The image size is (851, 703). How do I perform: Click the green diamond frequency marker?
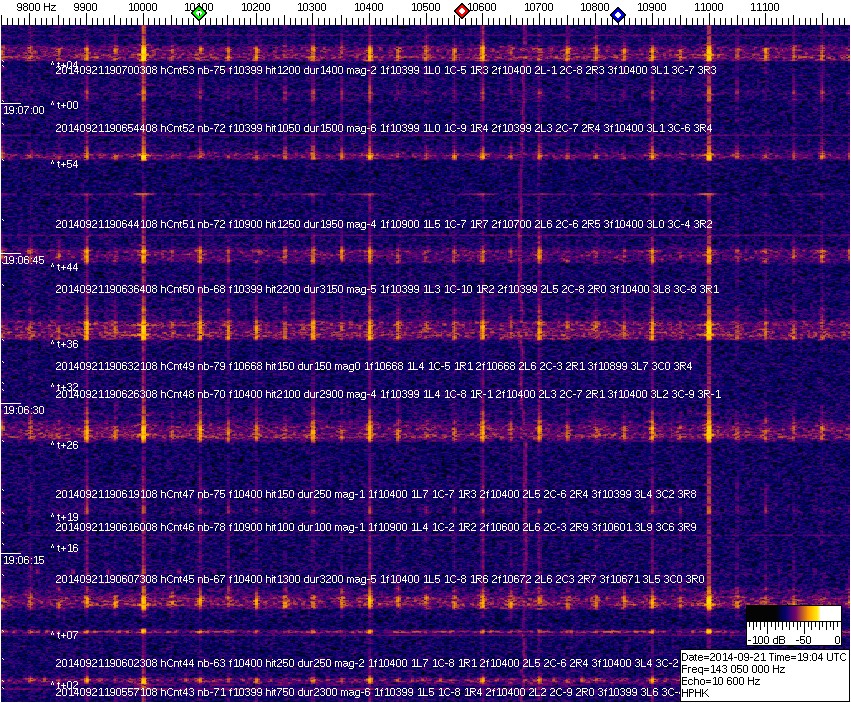(x=199, y=13)
